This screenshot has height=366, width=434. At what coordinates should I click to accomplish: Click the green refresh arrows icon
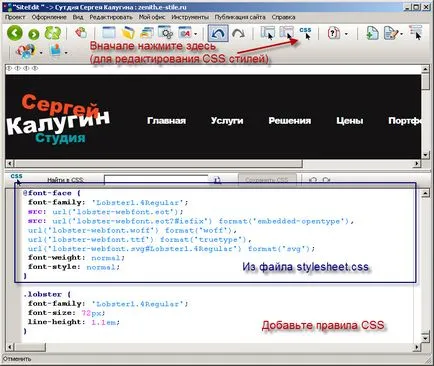pyautogui.click(x=53, y=33)
